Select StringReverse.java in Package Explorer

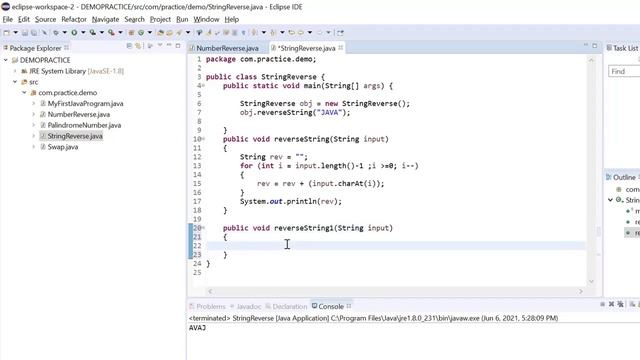click(x=75, y=136)
